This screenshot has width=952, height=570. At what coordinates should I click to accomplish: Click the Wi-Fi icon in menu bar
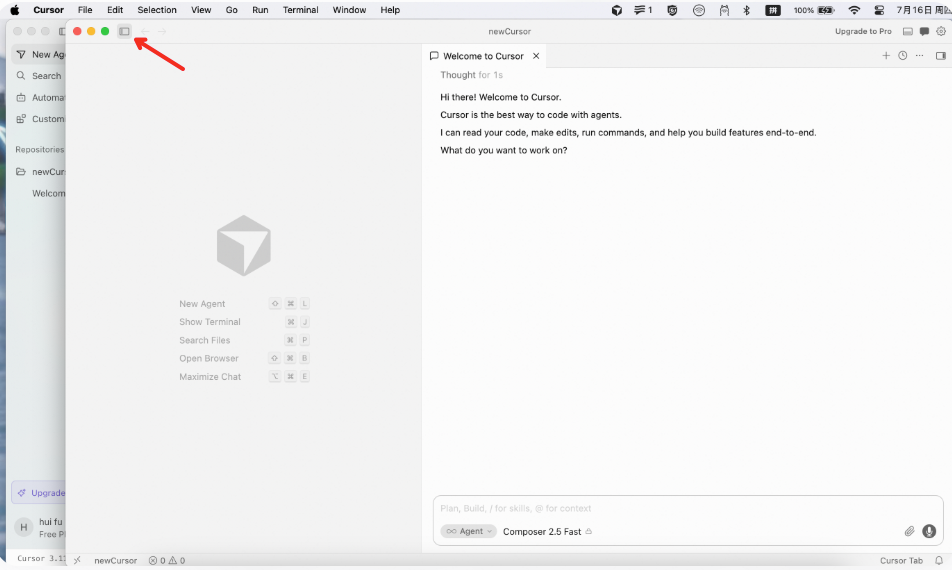point(854,10)
